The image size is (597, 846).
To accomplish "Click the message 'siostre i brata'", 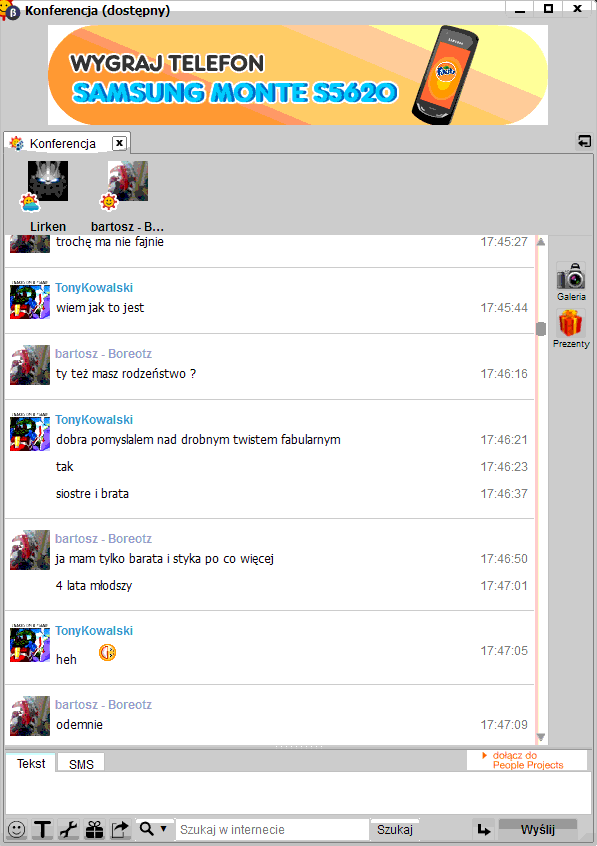I will pyautogui.click(x=92, y=494).
